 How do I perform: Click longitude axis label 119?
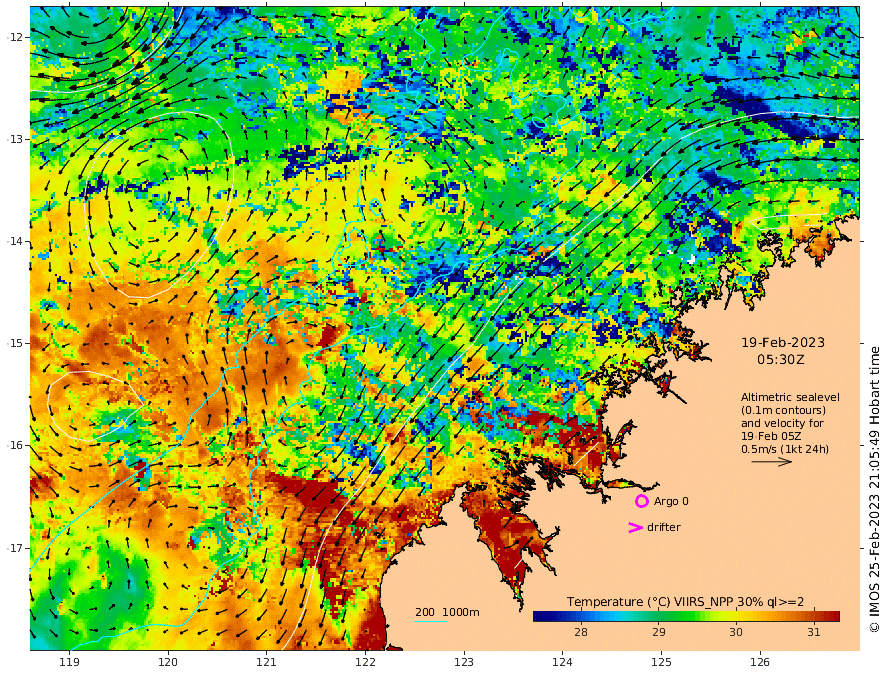click(69, 662)
